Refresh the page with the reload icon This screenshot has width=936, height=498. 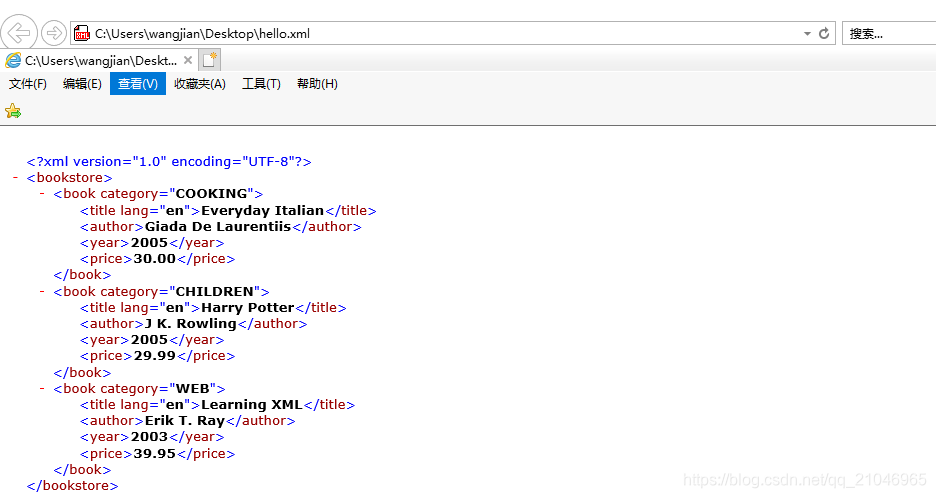(824, 33)
